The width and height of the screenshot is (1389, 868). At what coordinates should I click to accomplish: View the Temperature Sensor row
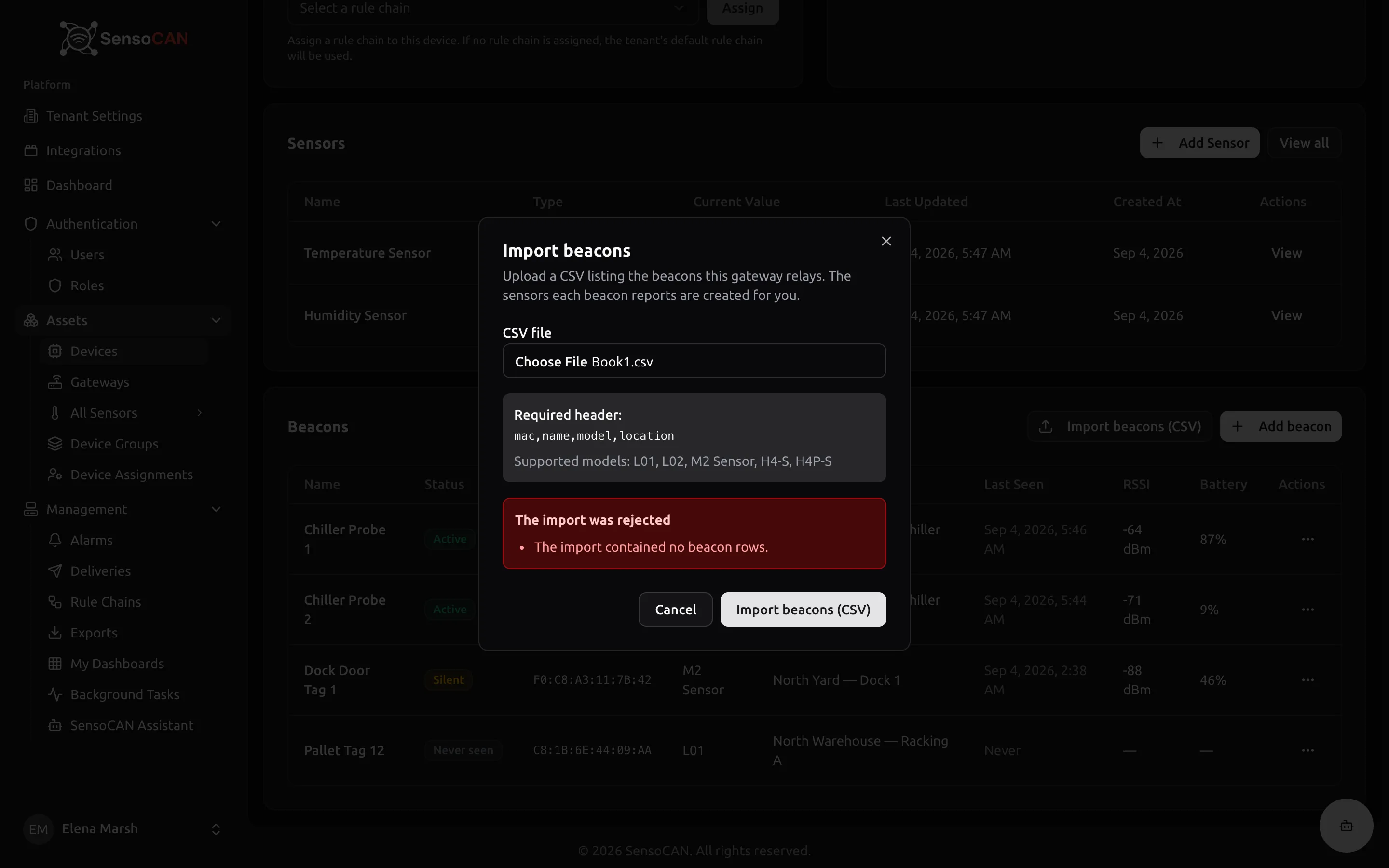tap(1286, 253)
